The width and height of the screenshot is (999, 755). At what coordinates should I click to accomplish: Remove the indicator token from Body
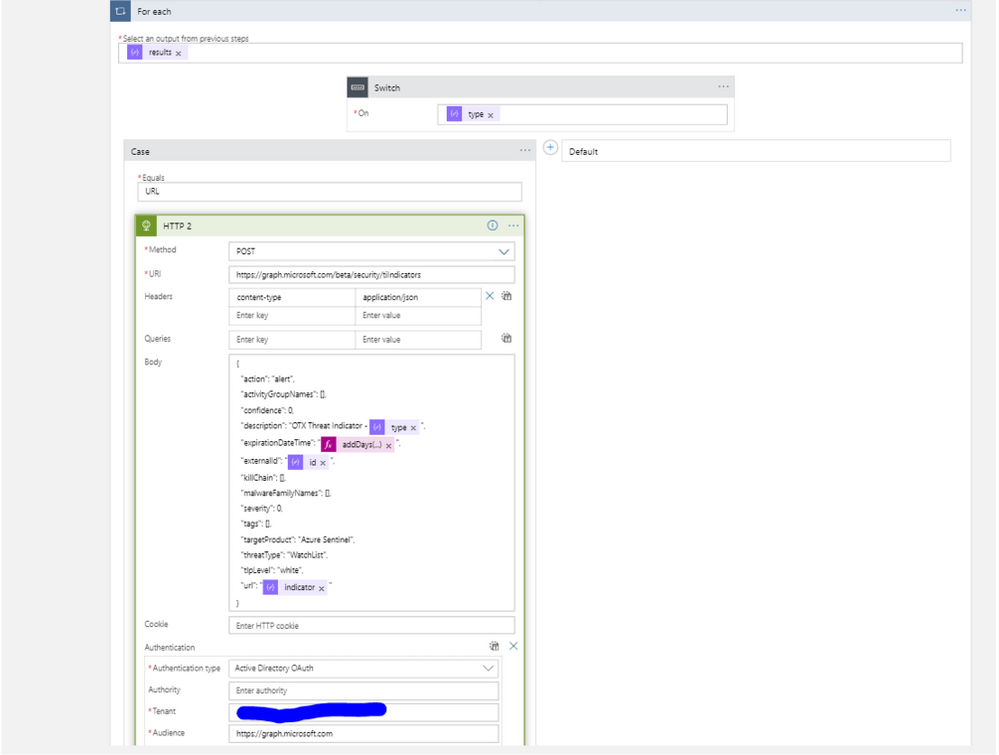coord(321,588)
